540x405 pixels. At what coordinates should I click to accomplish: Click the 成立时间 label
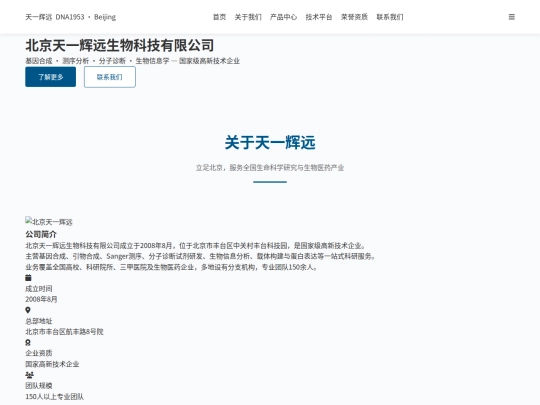click(39, 289)
